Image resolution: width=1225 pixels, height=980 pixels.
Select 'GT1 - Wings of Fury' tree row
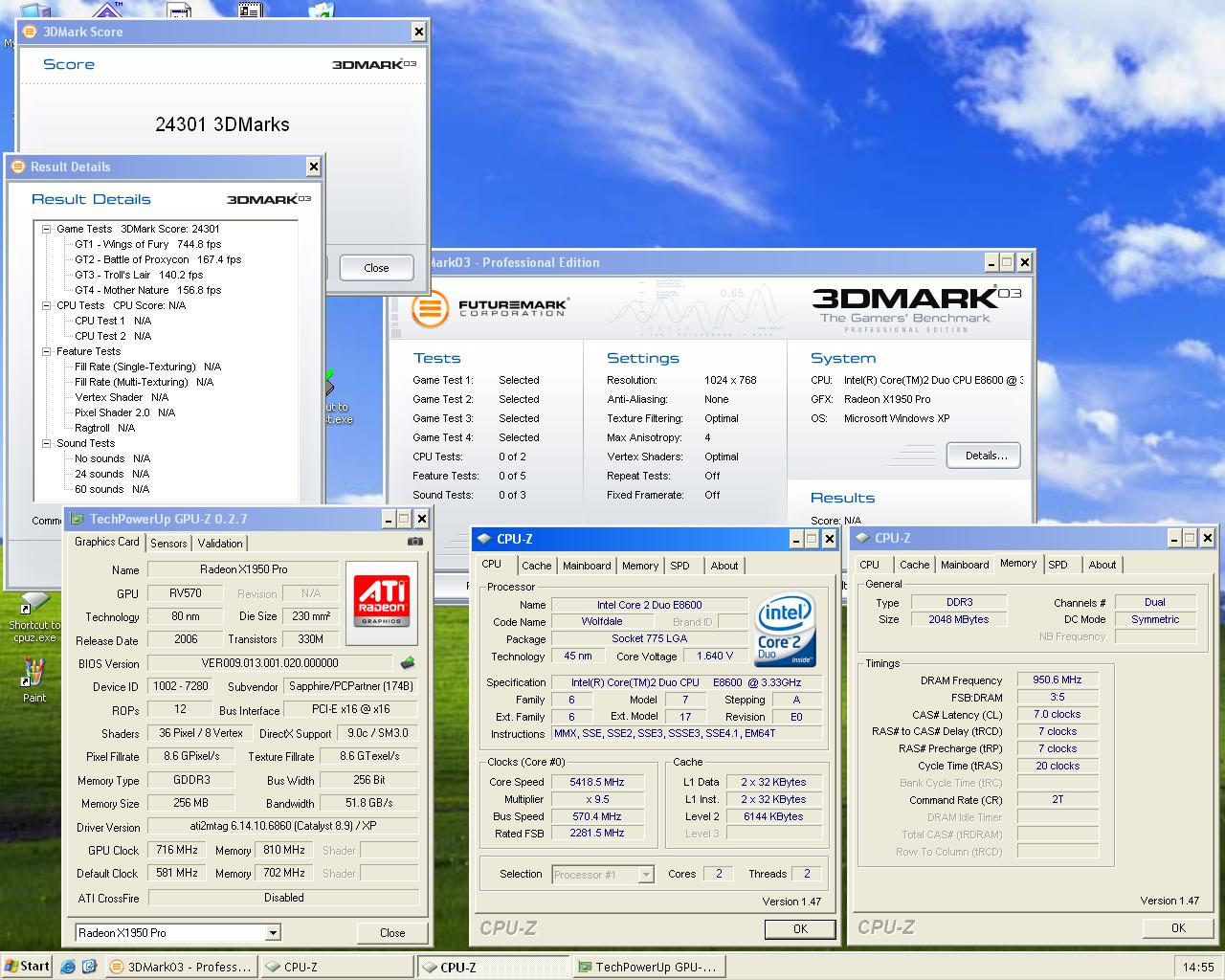pyautogui.click(x=147, y=244)
